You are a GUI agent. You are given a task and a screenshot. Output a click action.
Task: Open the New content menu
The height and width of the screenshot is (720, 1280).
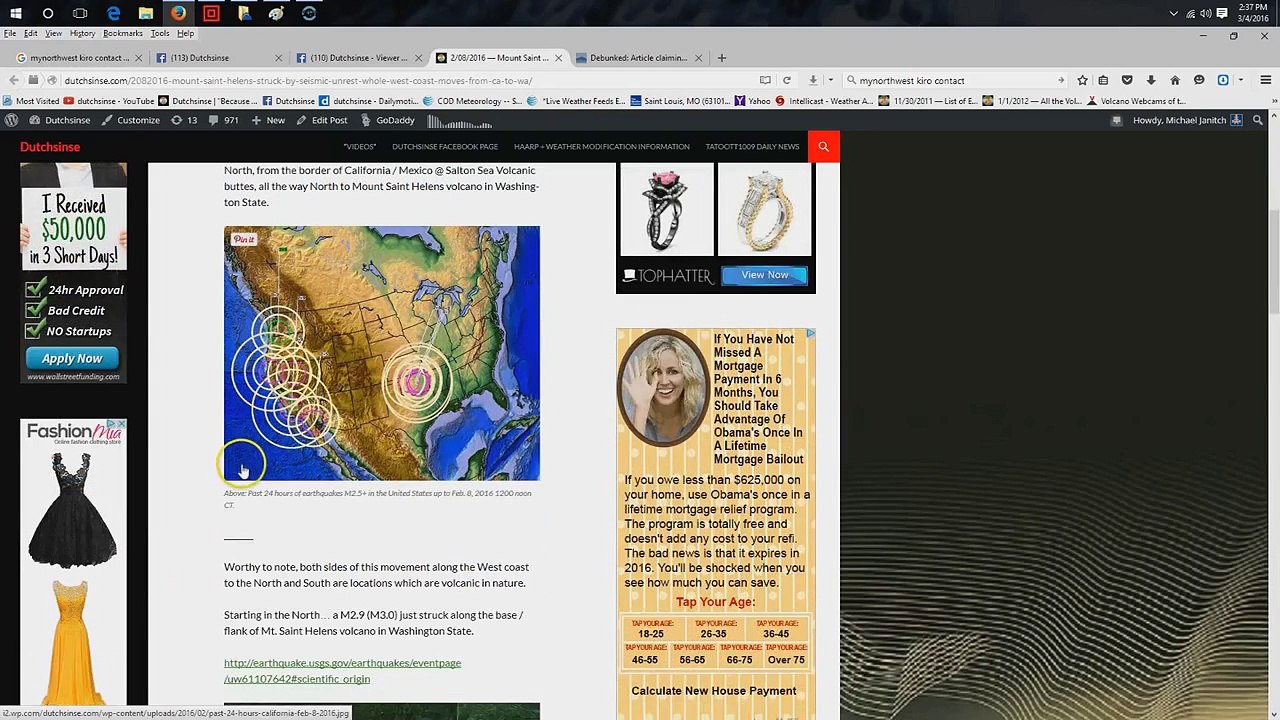click(268, 120)
